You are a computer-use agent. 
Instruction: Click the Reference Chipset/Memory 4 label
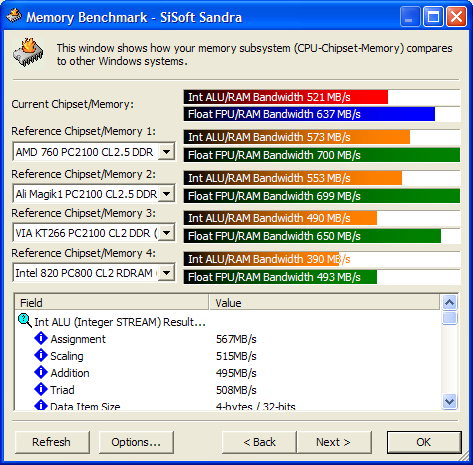click(84, 253)
